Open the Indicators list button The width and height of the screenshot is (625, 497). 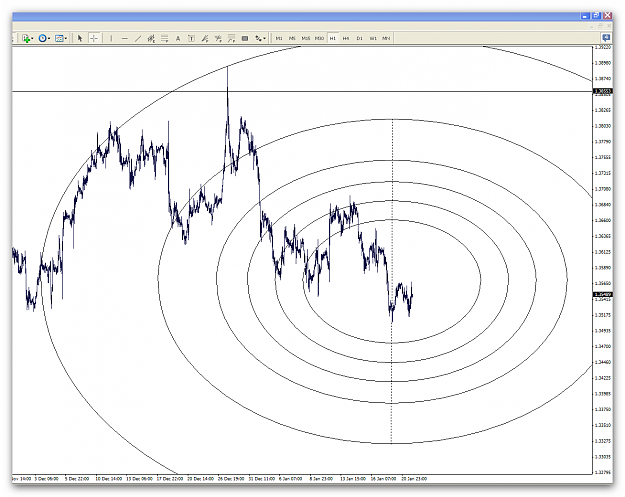pyautogui.click(x=26, y=38)
